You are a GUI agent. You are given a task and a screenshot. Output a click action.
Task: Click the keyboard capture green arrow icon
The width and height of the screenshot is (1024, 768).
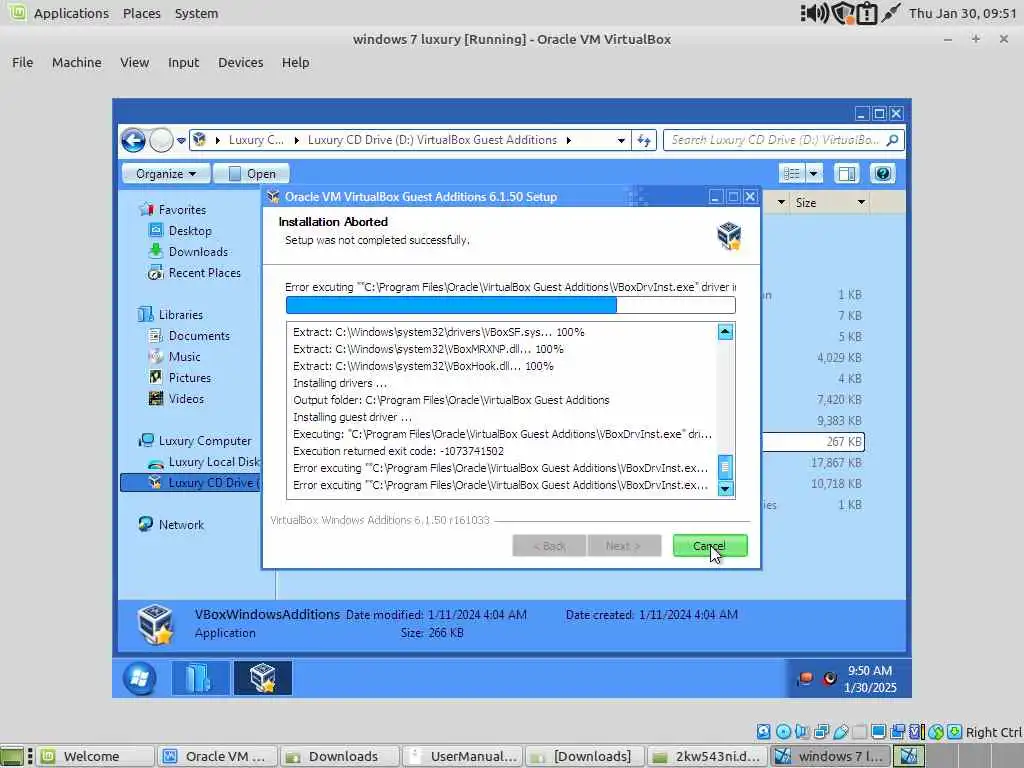955,732
